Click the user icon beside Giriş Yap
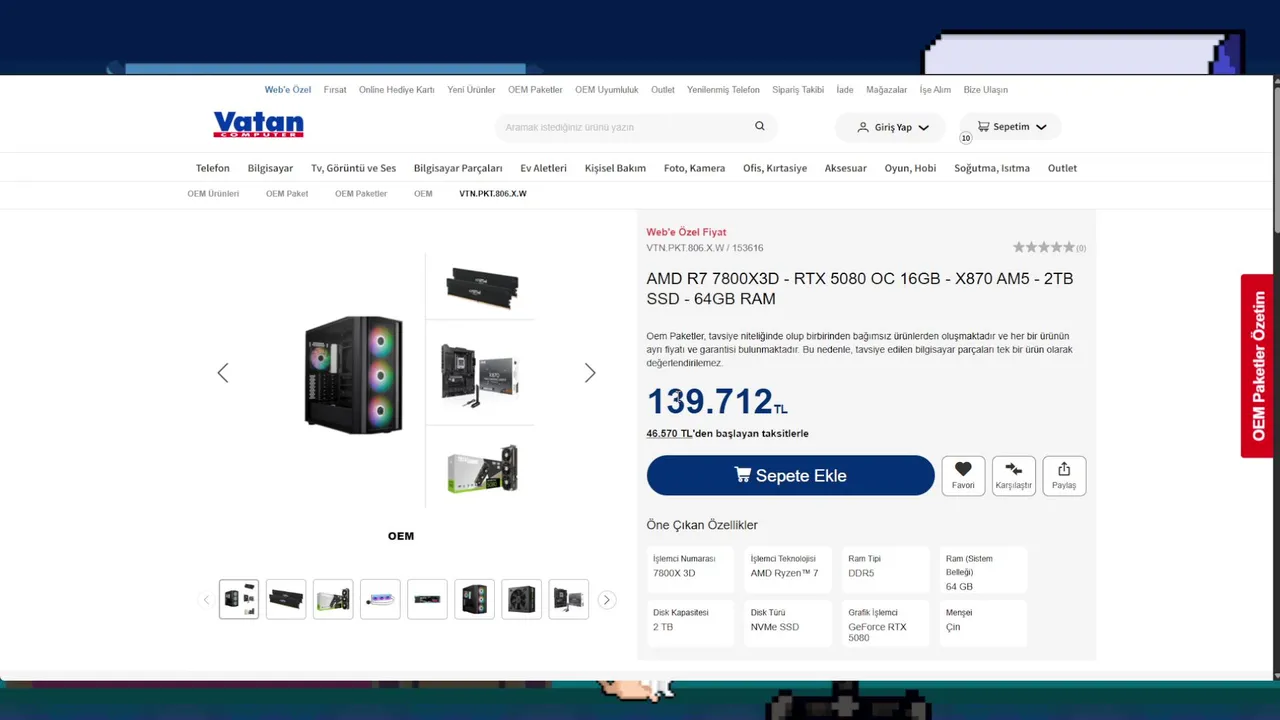The width and height of the screenshot is (1280, 720). click(863, 127)
